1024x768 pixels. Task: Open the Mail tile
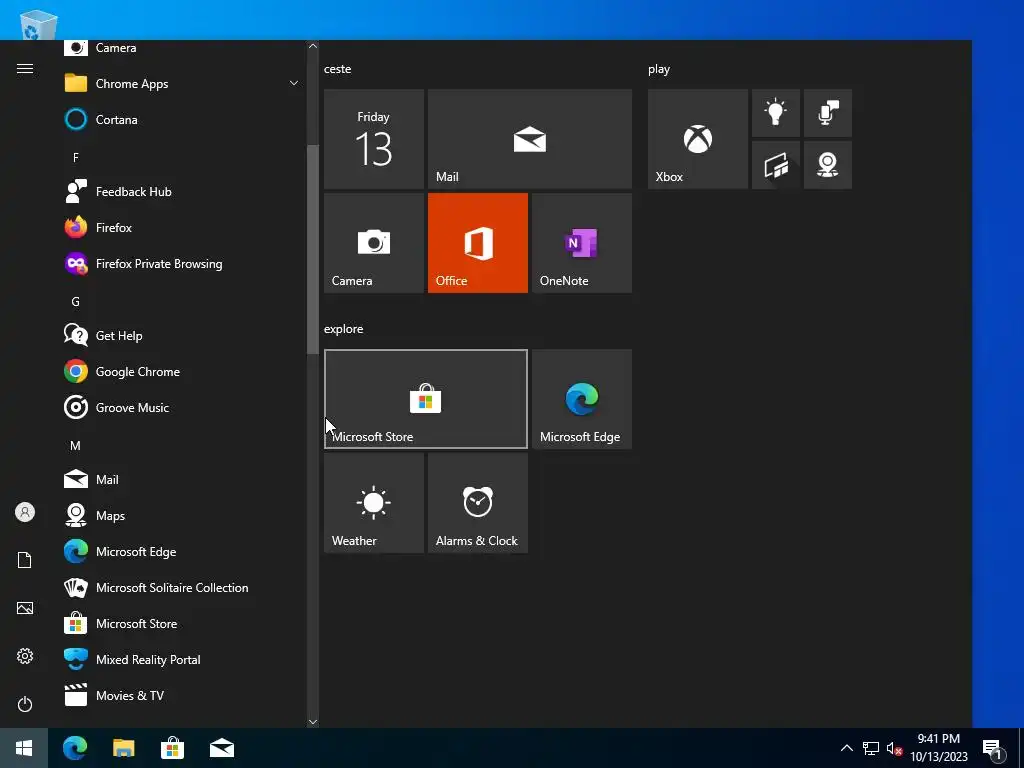[530, 139]
